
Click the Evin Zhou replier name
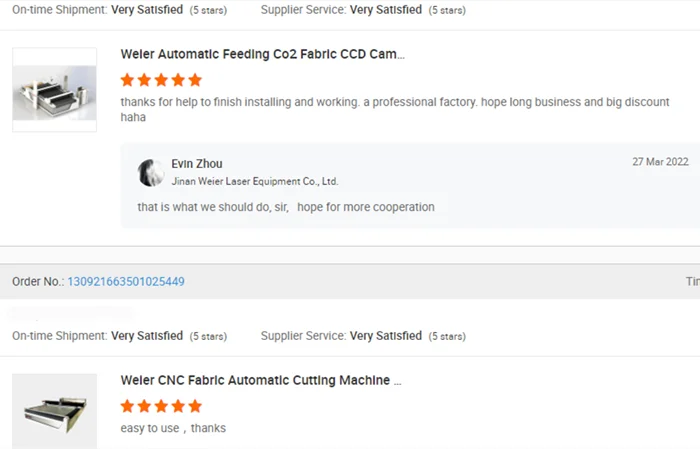pos(197,164)
